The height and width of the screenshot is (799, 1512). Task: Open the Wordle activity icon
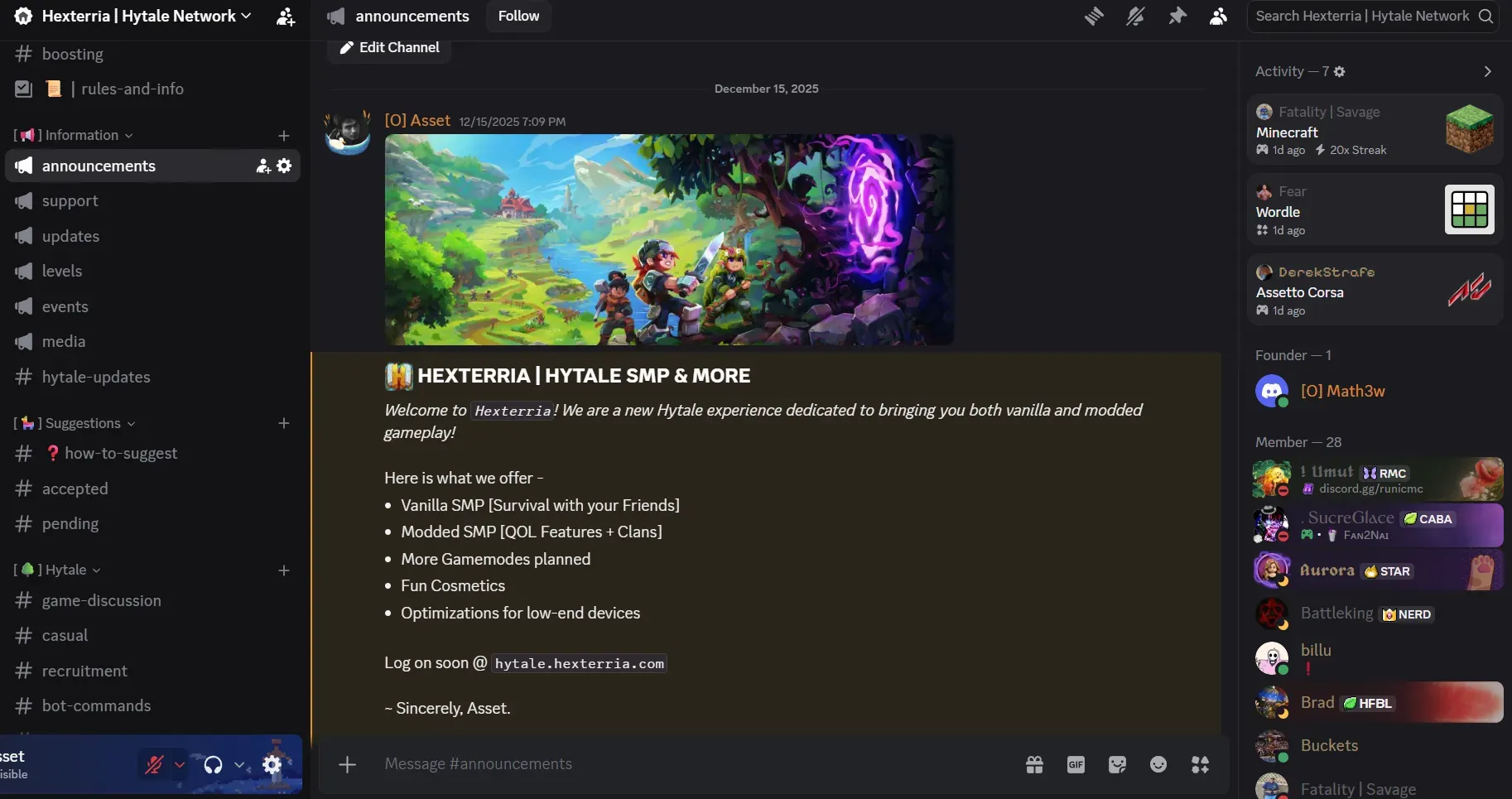tap(1470, 209)
